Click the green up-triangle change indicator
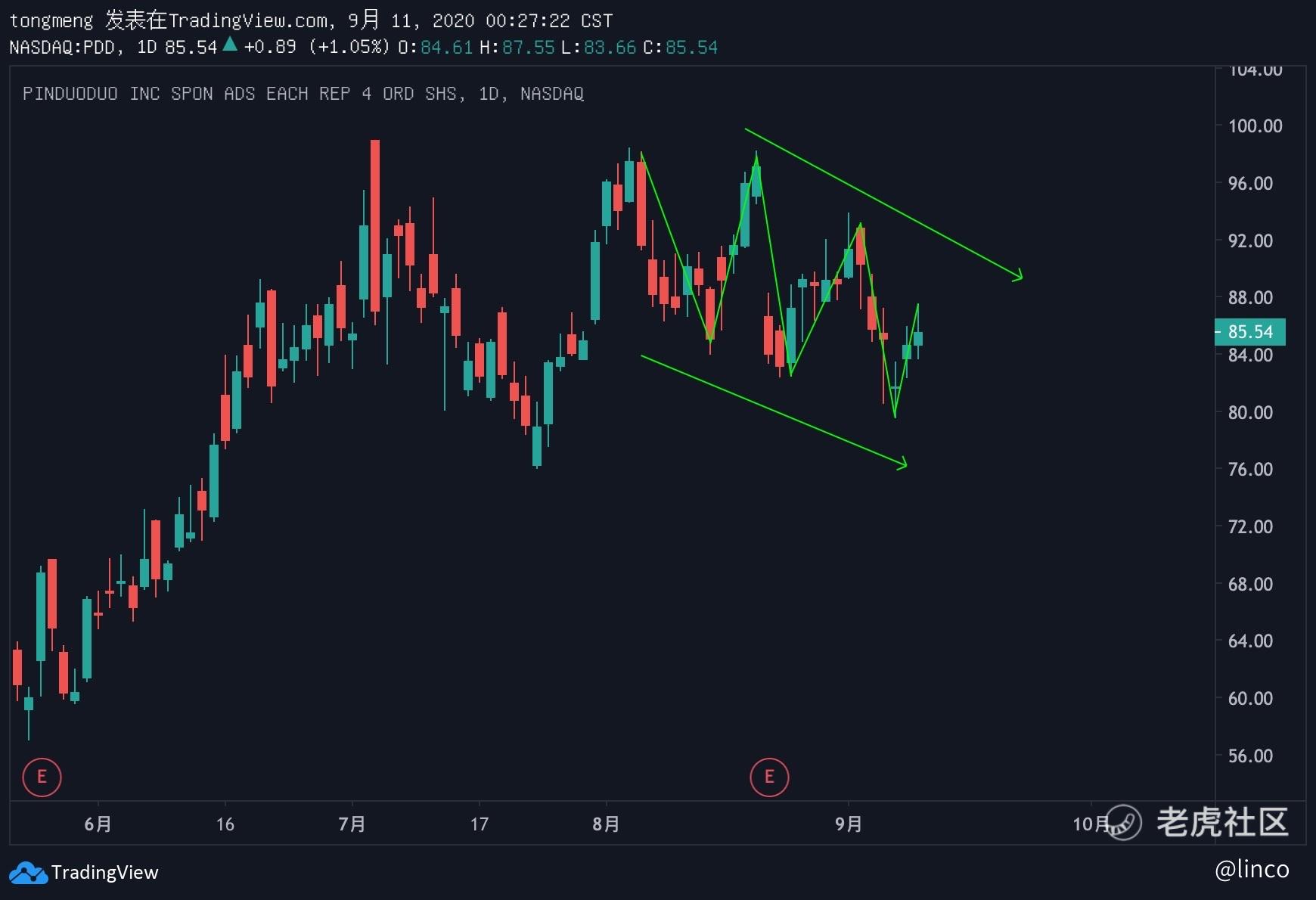This screenshot has height=900, width=1316. coord(230,45)
